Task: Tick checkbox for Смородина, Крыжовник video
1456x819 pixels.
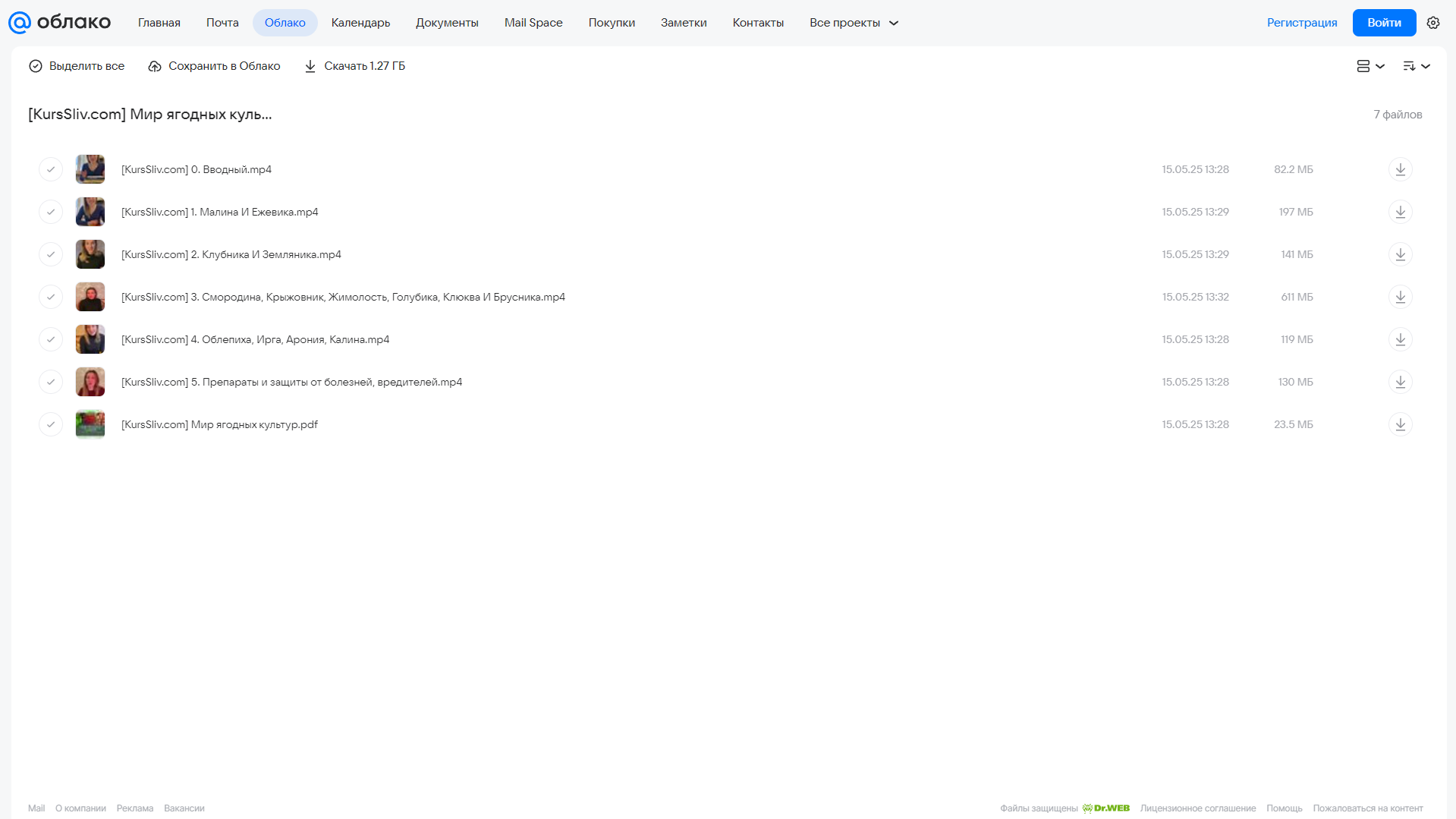Action: click(x=51, y=297)
